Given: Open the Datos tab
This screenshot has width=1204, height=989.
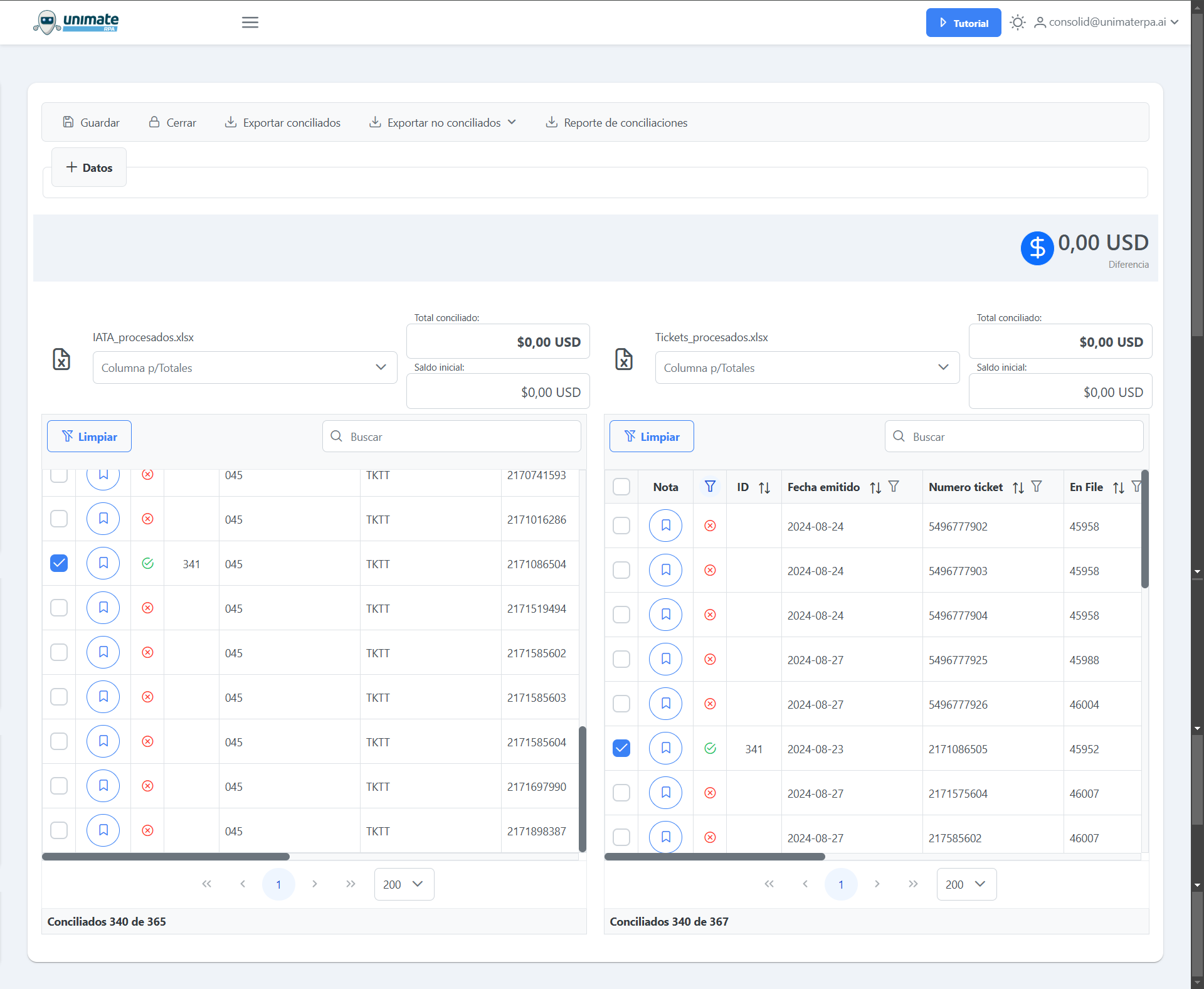Looking at the screenshot, I should click(89, 167).
